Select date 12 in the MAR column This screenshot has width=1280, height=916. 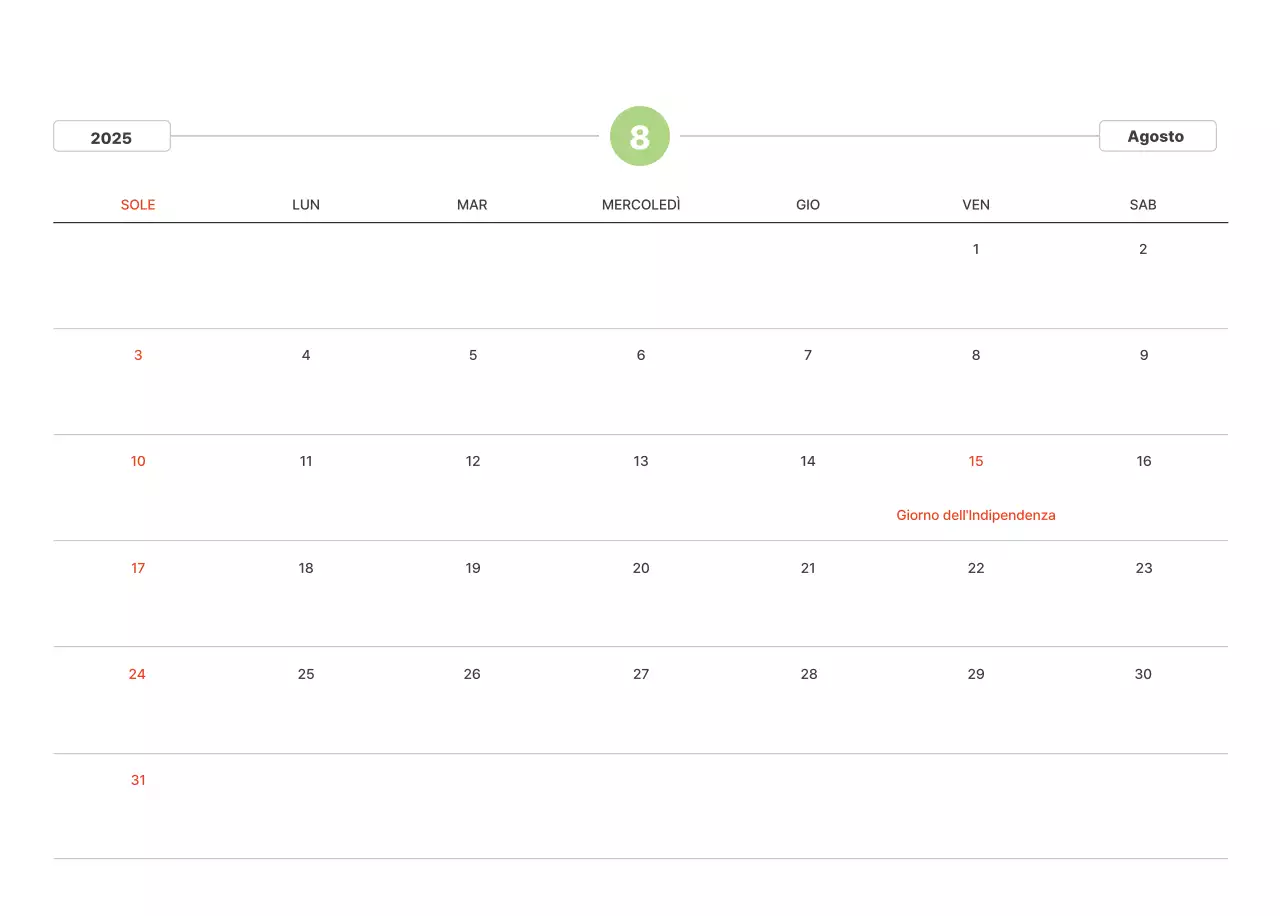tap(473, 461)
